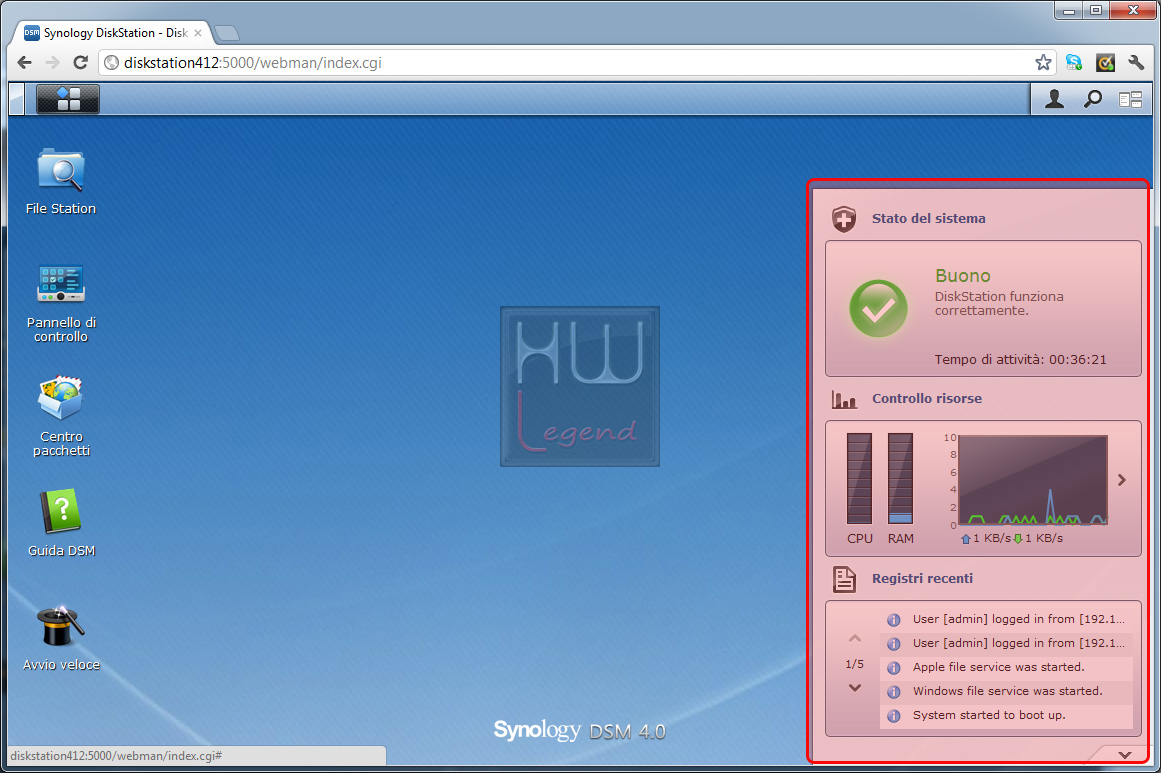Go to next log page with down chevron

854,688
